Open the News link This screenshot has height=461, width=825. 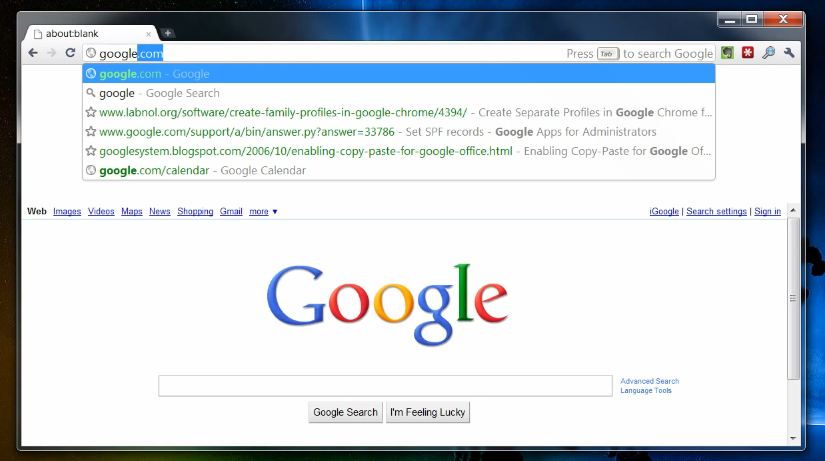[159, 211]
